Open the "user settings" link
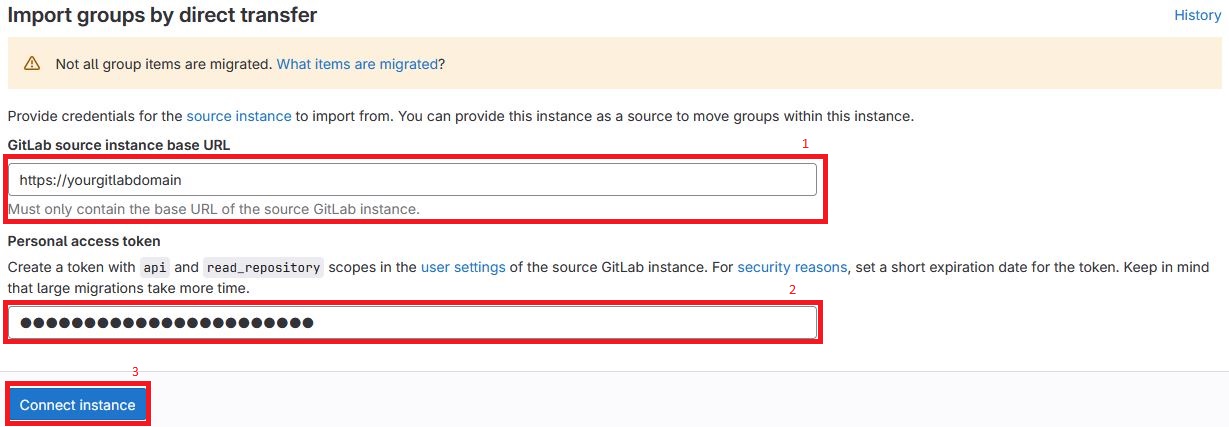 [x=463, y=267]
